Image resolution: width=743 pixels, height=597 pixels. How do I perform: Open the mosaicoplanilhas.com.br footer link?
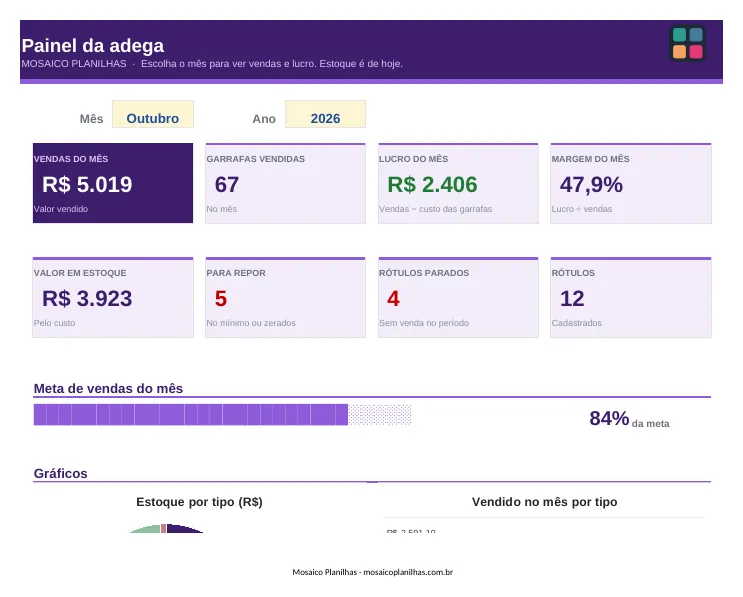(408, 572)
